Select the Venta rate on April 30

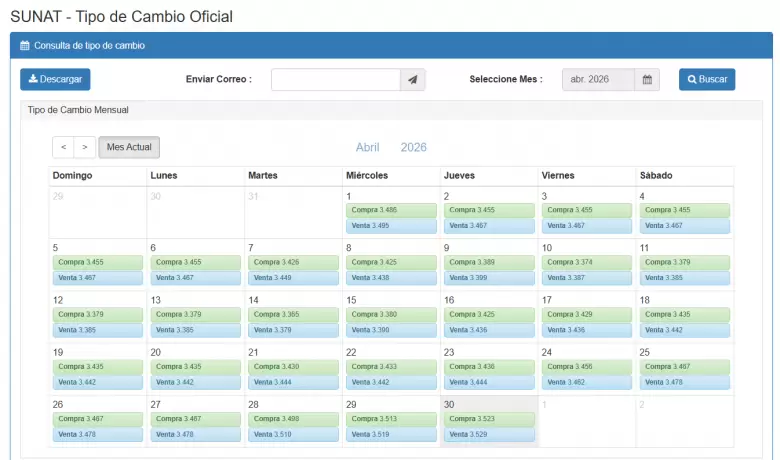(489, 435)
